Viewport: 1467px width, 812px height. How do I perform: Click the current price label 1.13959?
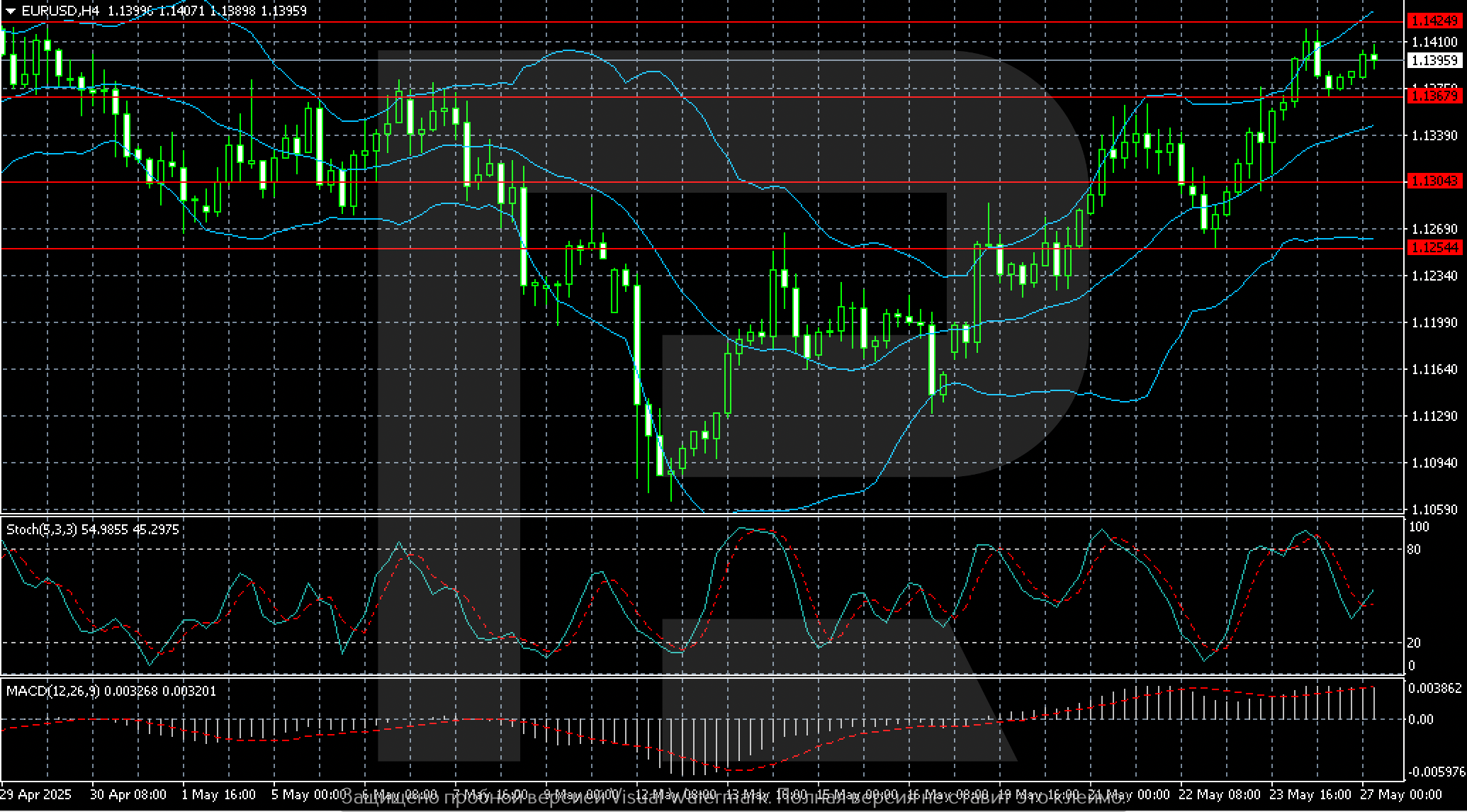pyautogui.click(x=1434, y=61)
